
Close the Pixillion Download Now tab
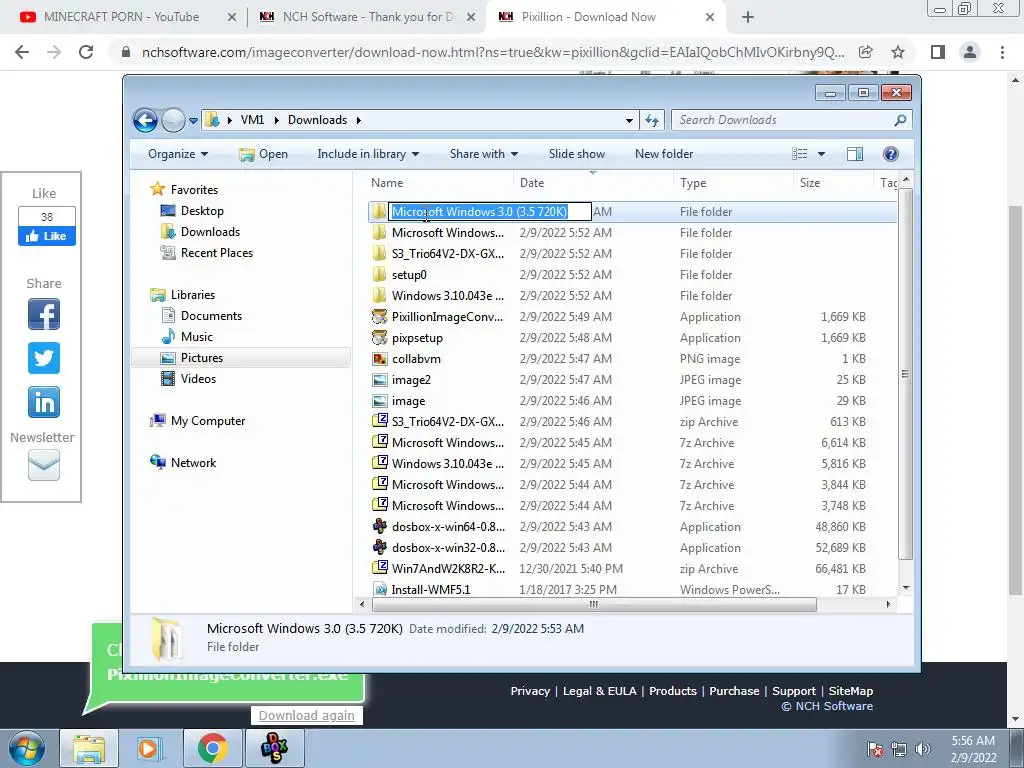coord(710,18)
